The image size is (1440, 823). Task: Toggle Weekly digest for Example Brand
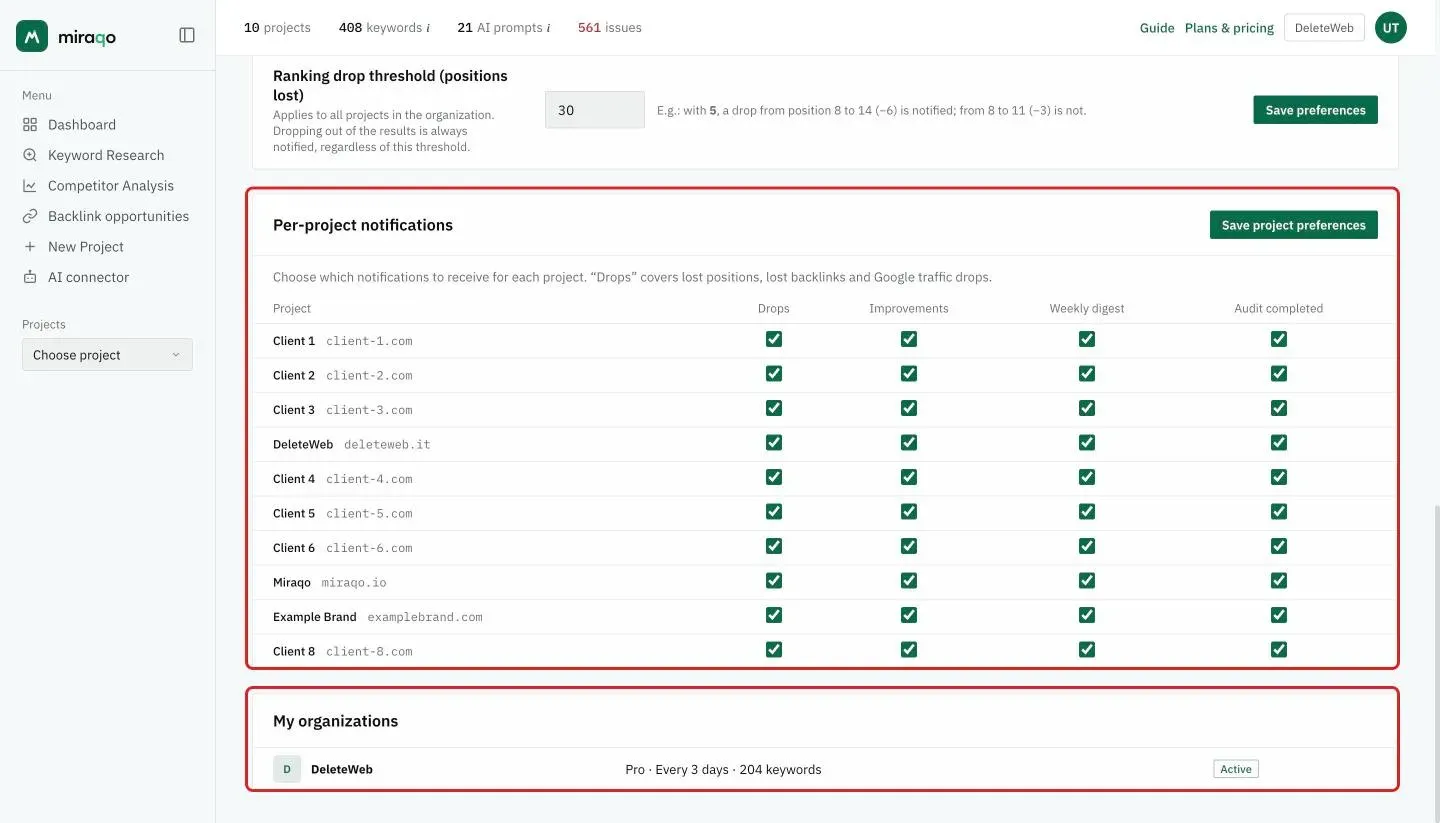pyautogui.click(x=1087, y=615)
